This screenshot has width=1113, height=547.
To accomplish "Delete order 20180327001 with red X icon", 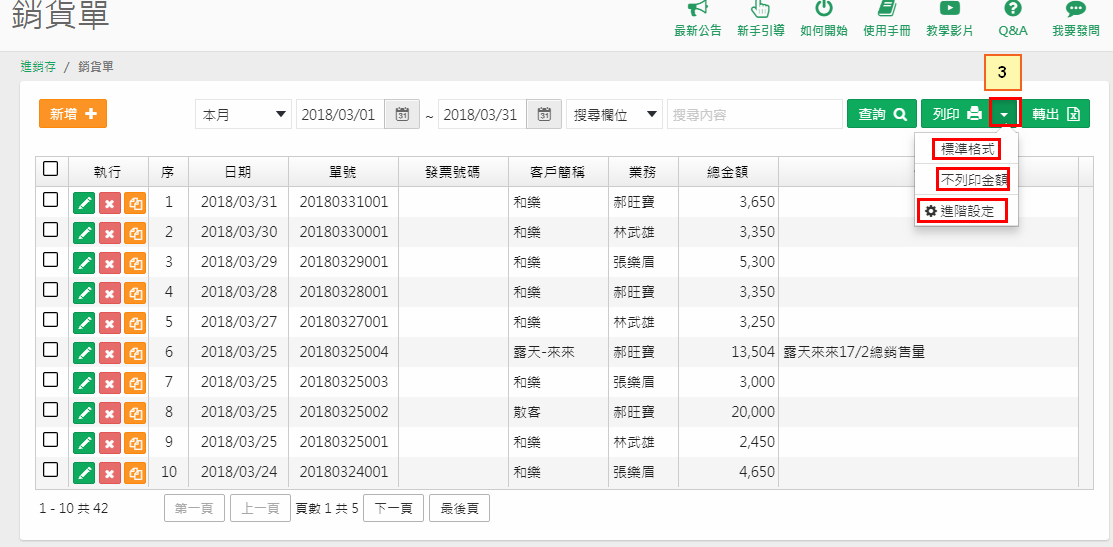I will point(109,322).
